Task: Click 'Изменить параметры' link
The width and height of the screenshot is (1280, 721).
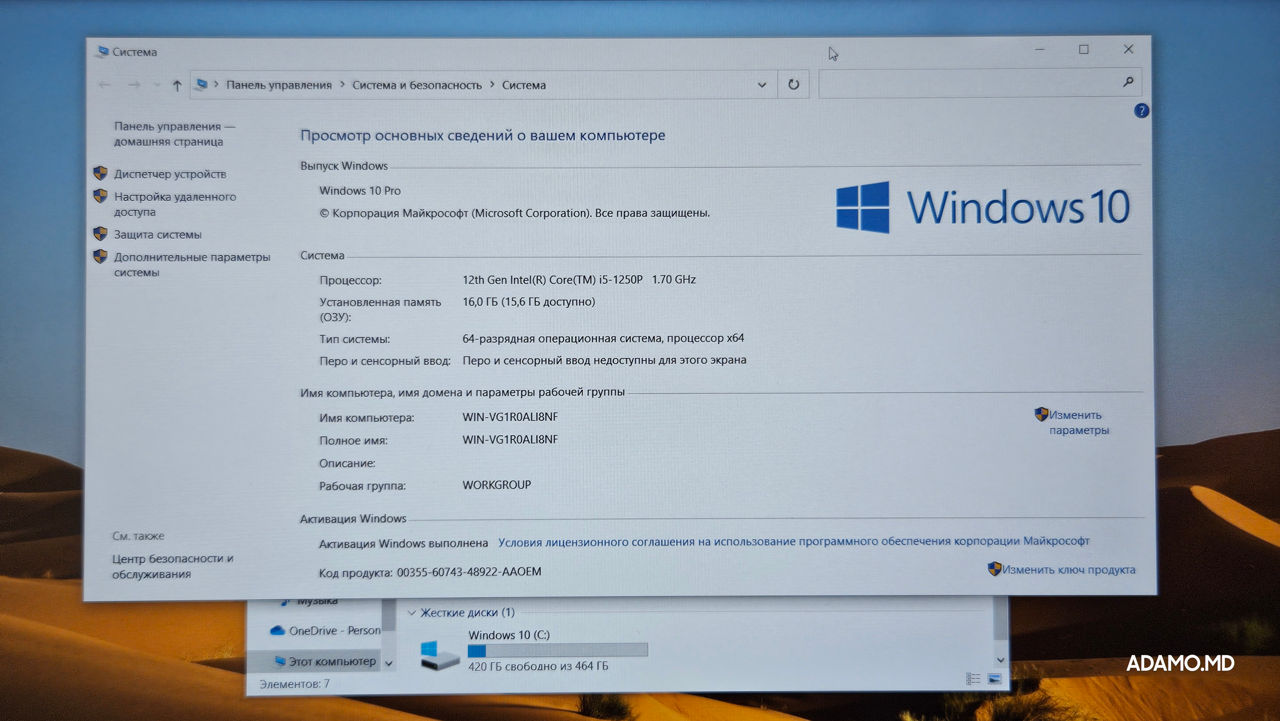Action: pos(1079,422)
